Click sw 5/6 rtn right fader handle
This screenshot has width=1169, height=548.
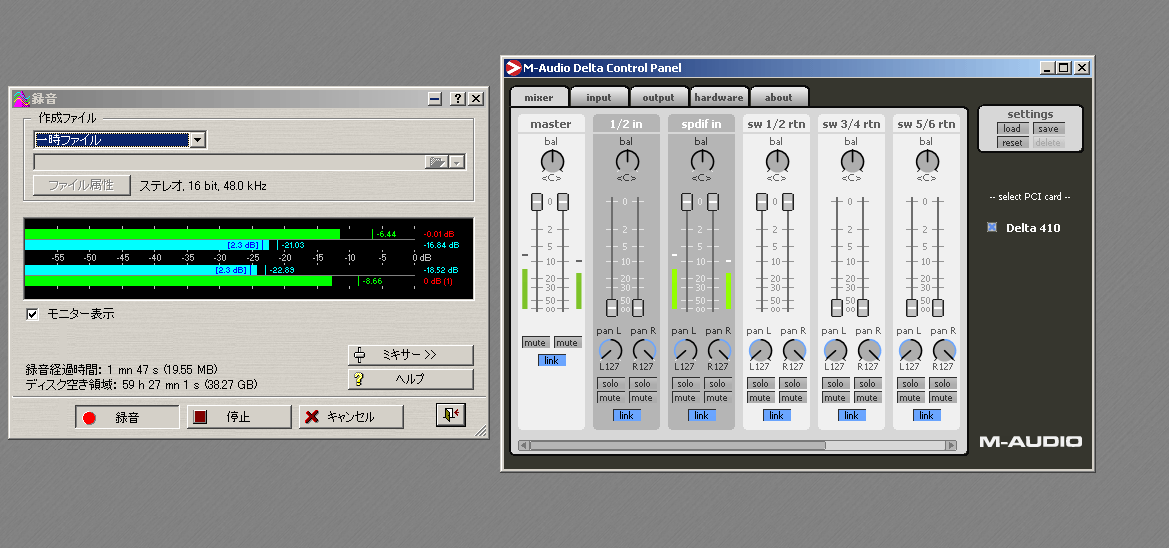[938, 307]
